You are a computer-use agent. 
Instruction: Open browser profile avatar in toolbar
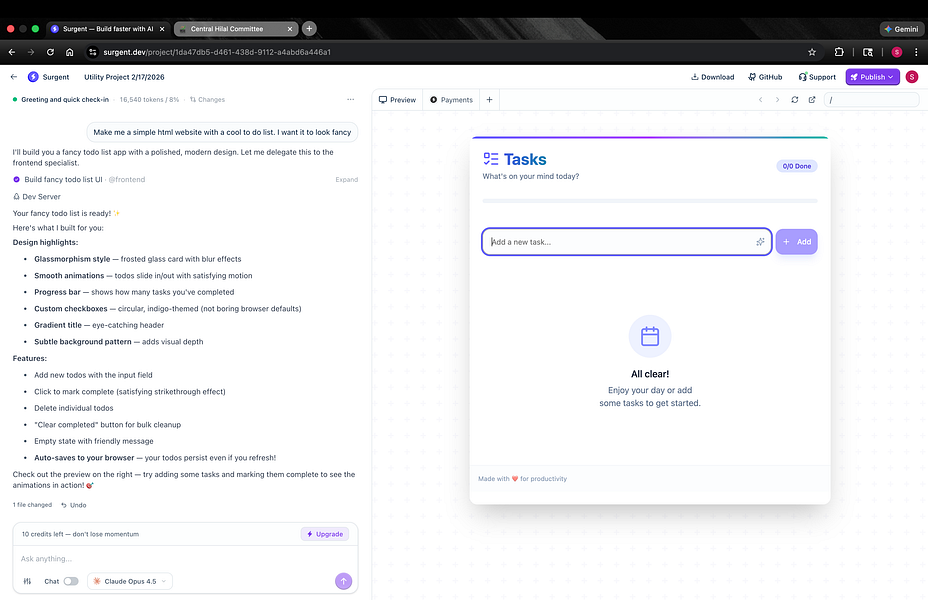(x=897, y=52)
